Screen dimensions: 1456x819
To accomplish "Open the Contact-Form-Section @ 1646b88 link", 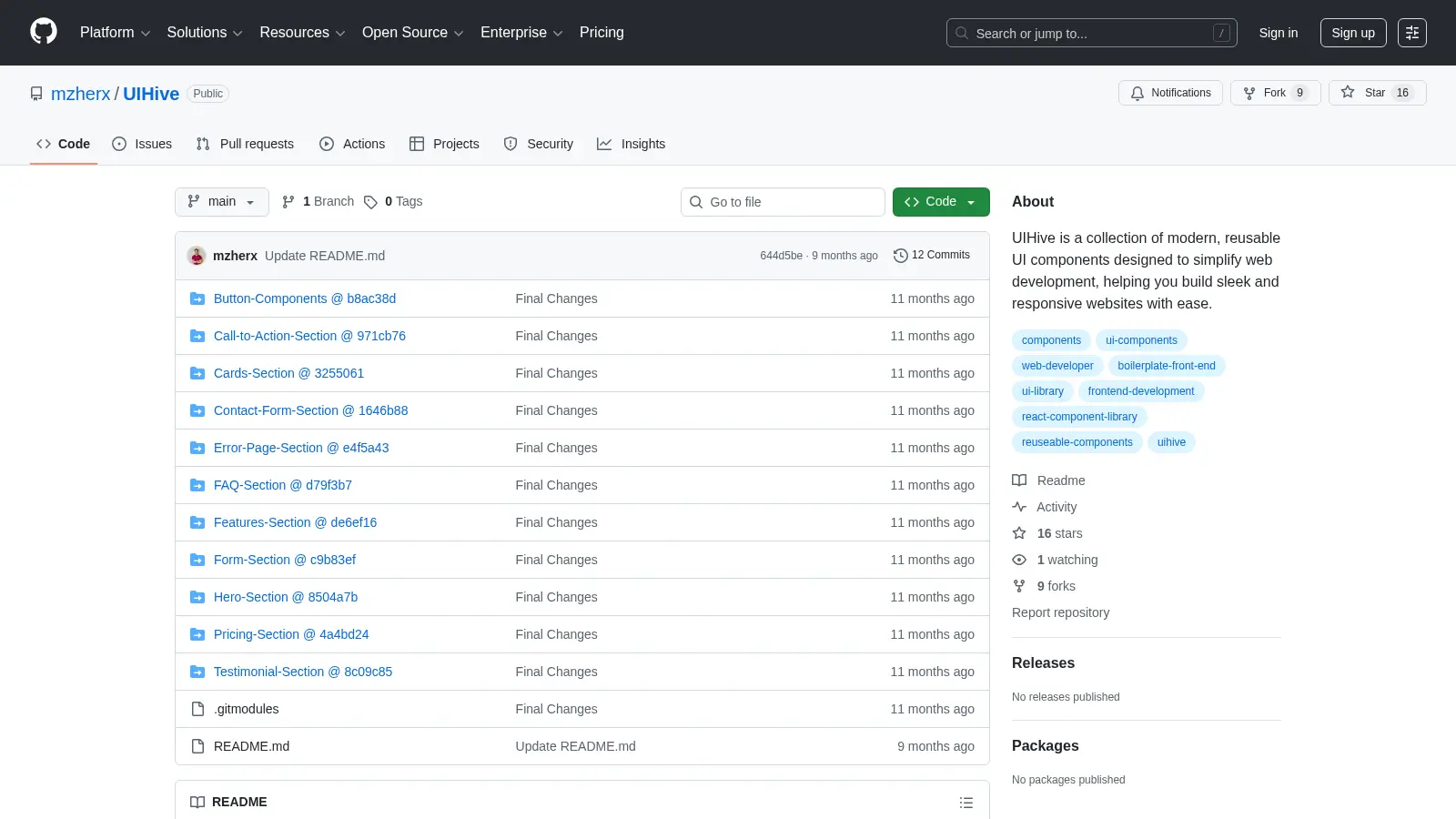I will pyautogui.click(x=310, y=410).
